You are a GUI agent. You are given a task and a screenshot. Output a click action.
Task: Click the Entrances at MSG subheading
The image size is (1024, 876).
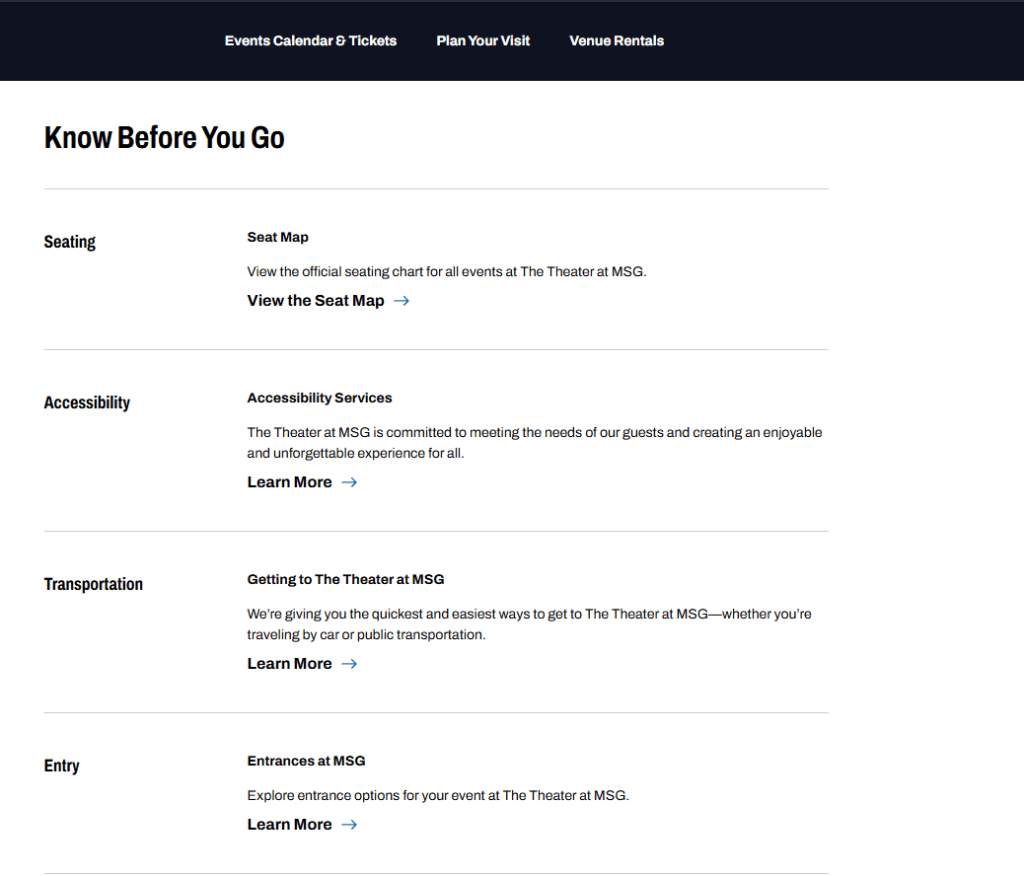click(x=306, y=761)
